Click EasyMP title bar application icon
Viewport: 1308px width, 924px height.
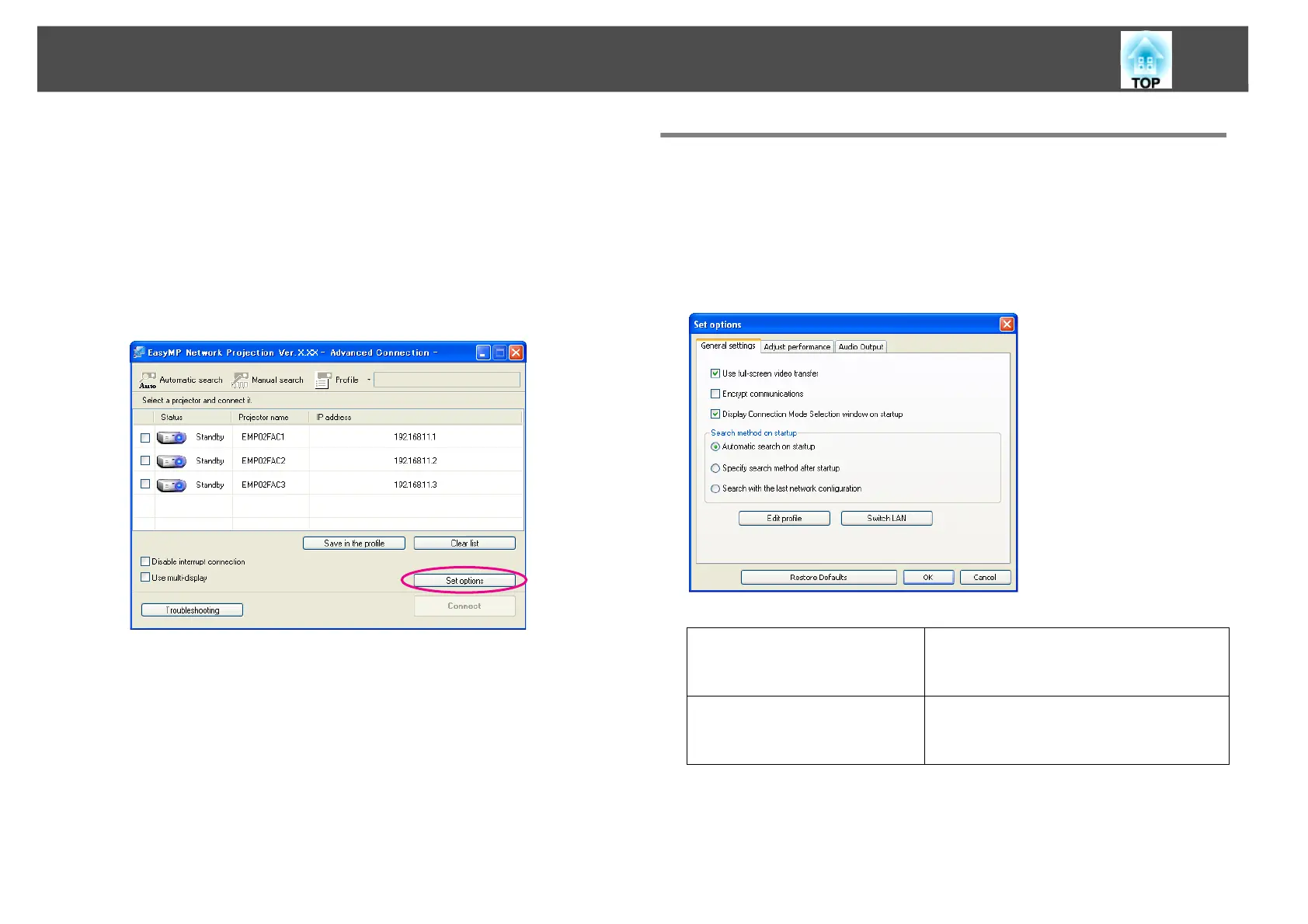pyautogui.click(x=139, y=353)
